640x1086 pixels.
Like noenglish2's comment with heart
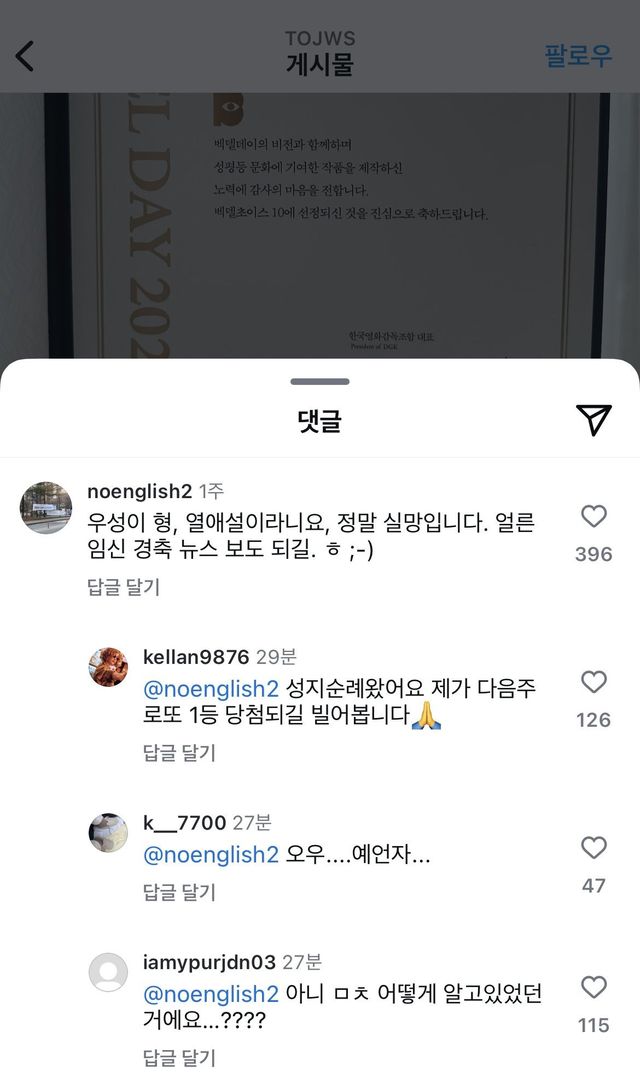pos(594,517)
